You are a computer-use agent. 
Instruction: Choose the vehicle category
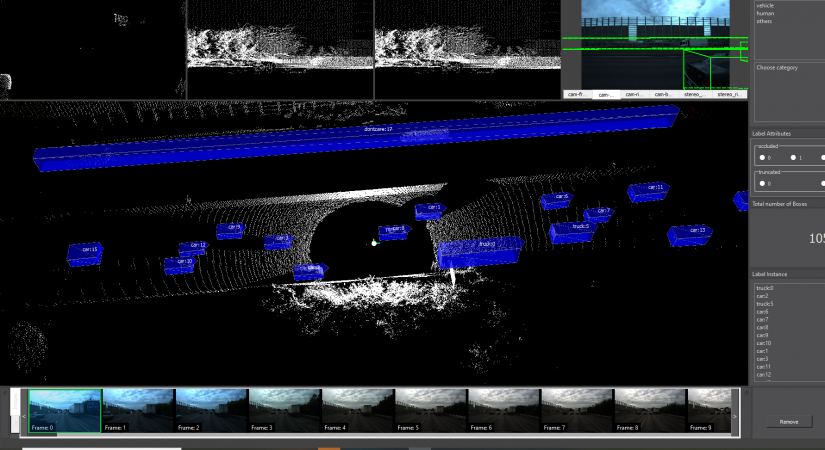[765, 5]
